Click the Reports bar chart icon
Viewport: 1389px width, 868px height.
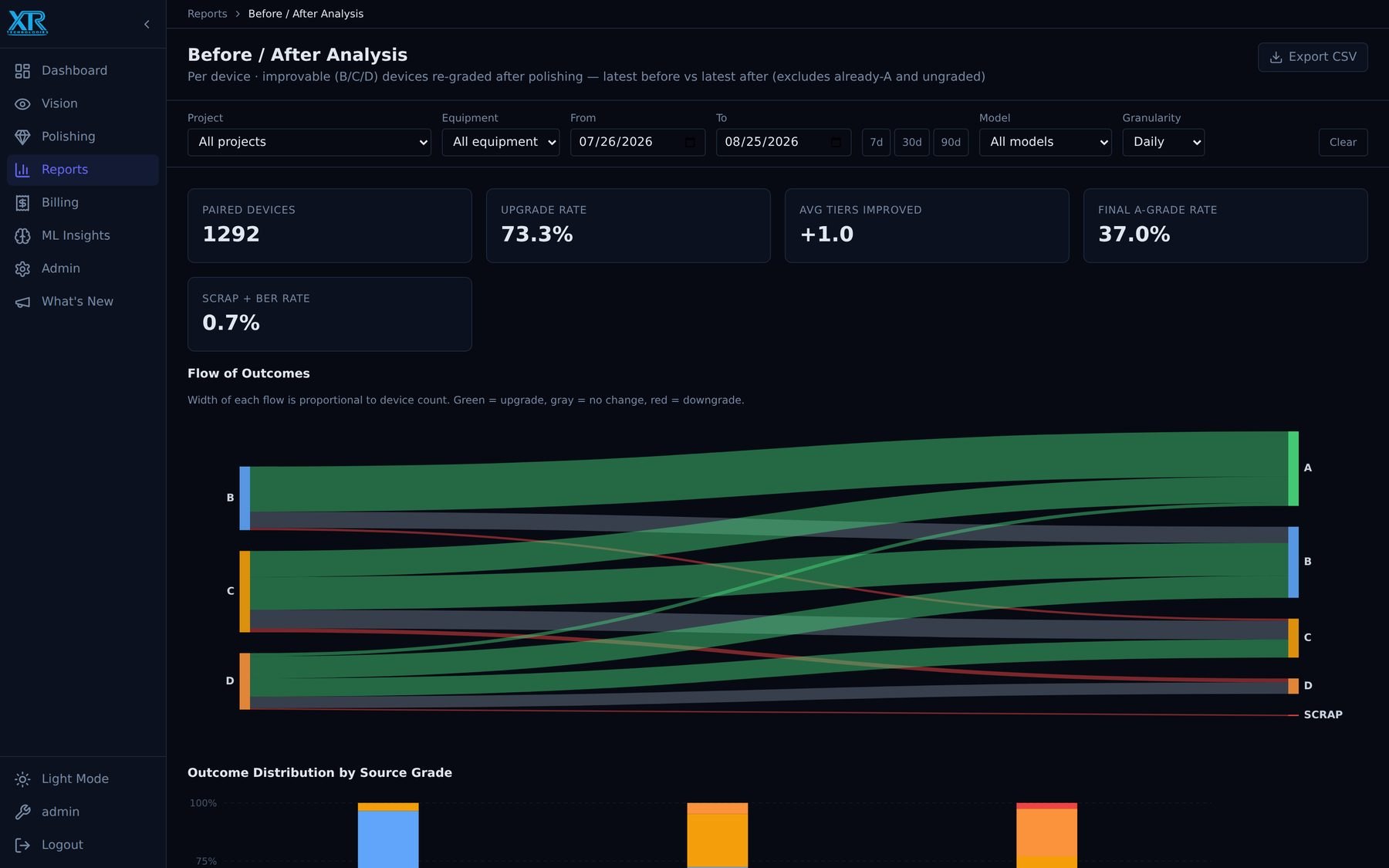[22, 170]
